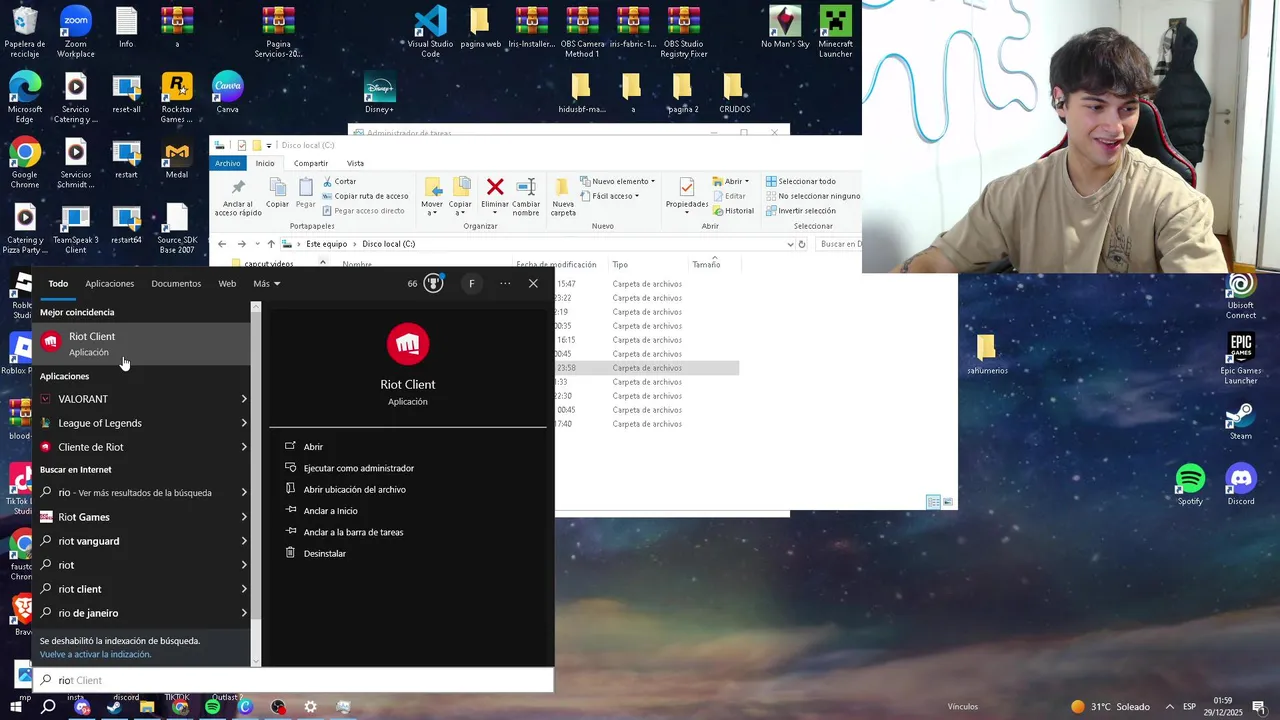Switch to the Aplicaciones search tab

[x=109, y=284]
